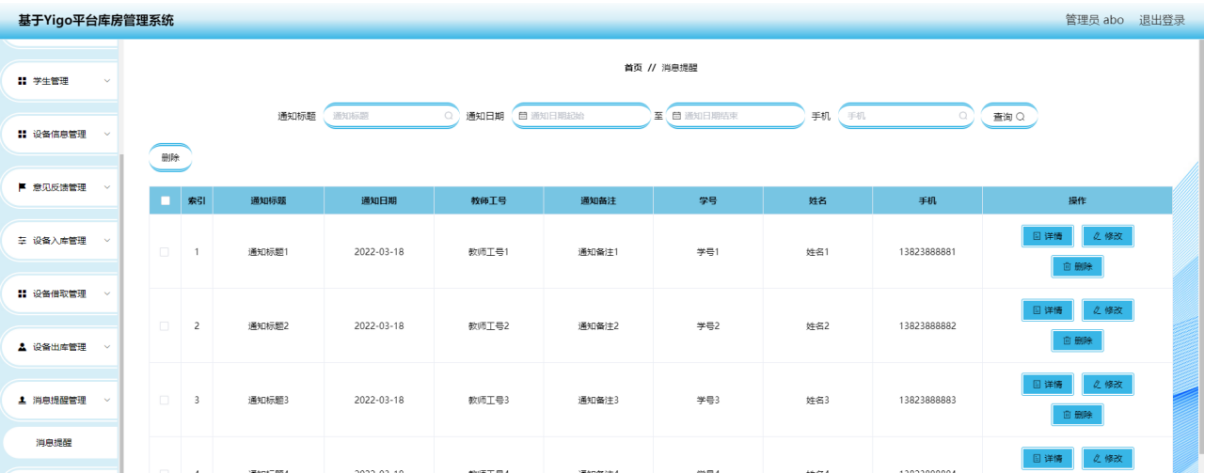Check the checkbox for row 通知标题1
1205x476 pixels.
click(164, 251)
